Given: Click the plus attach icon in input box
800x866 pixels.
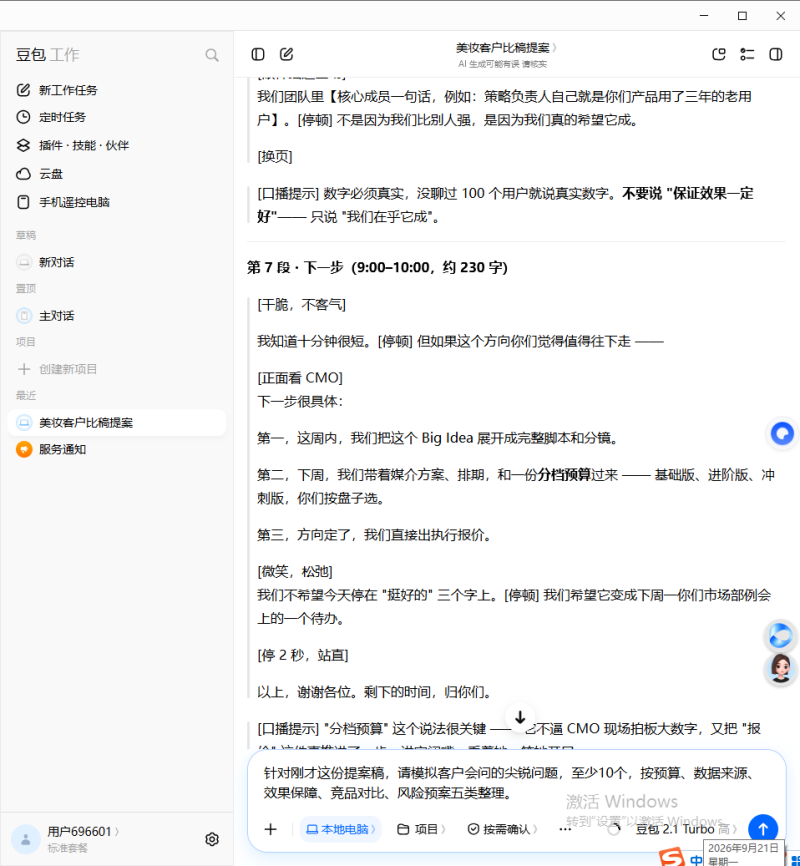Looking at the screenshot, I should coord(270,829).
